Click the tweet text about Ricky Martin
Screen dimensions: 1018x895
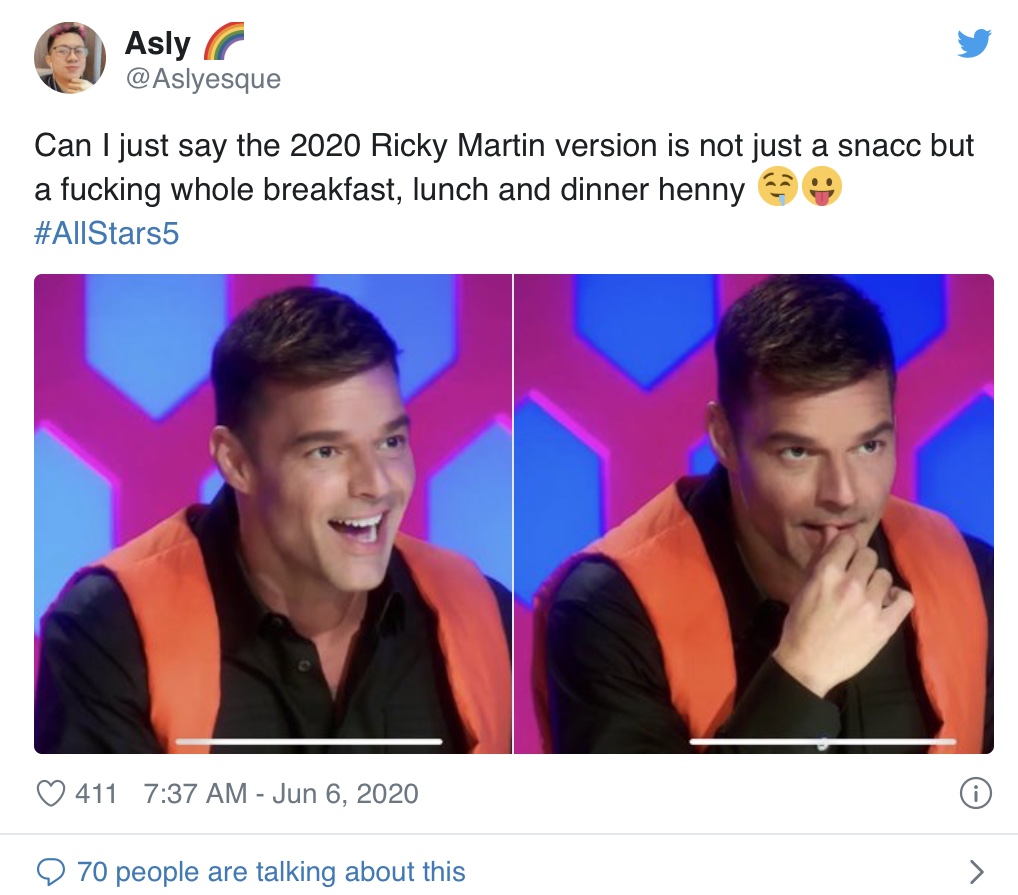[504, 167]
